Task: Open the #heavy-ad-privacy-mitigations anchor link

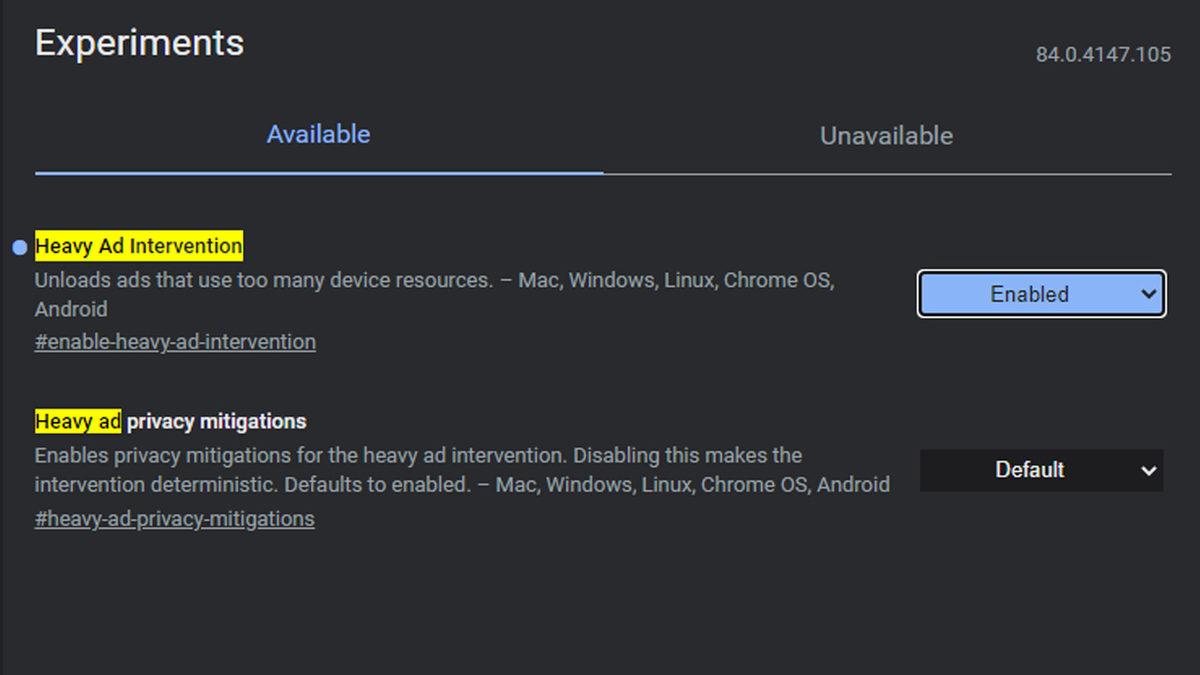Action: (174, 519)
